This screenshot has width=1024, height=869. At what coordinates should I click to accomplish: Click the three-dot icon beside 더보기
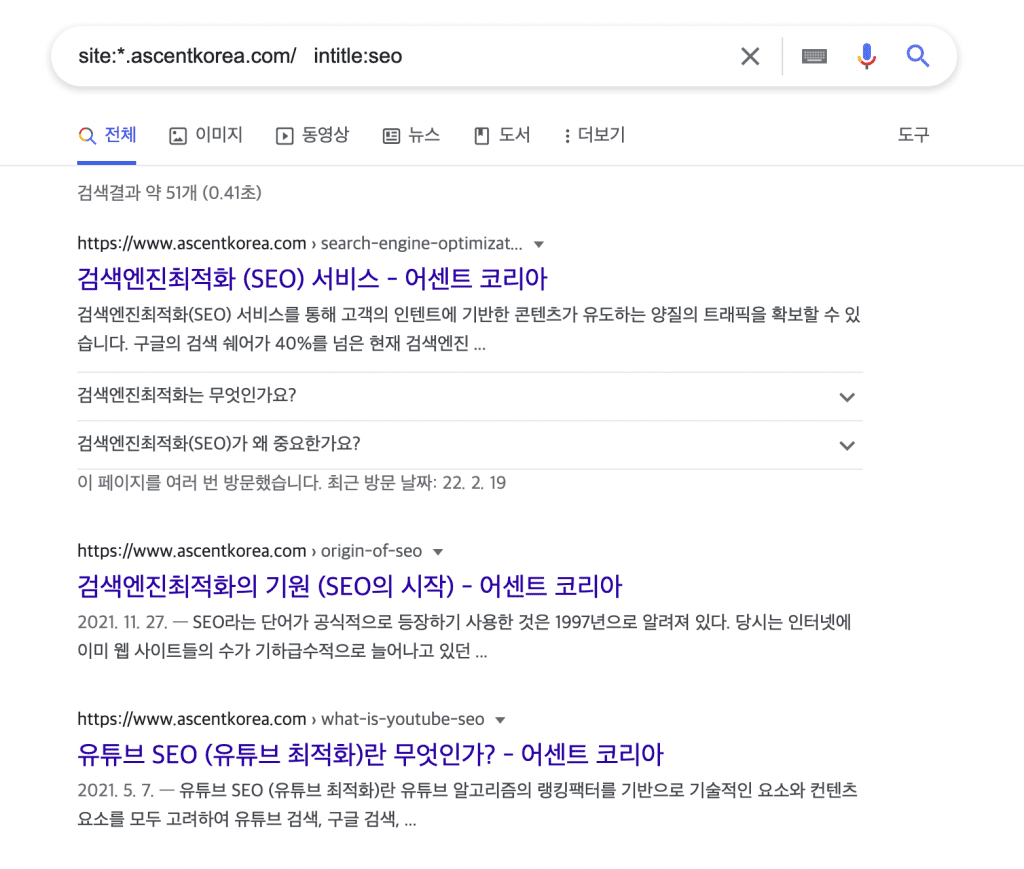pyautogui.click(x=567, y=136)
